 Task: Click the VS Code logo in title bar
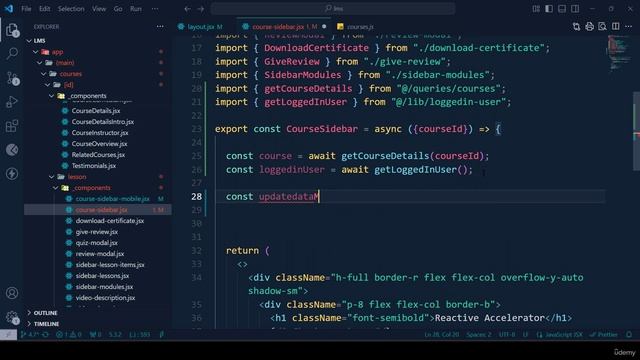click(9, 9)
